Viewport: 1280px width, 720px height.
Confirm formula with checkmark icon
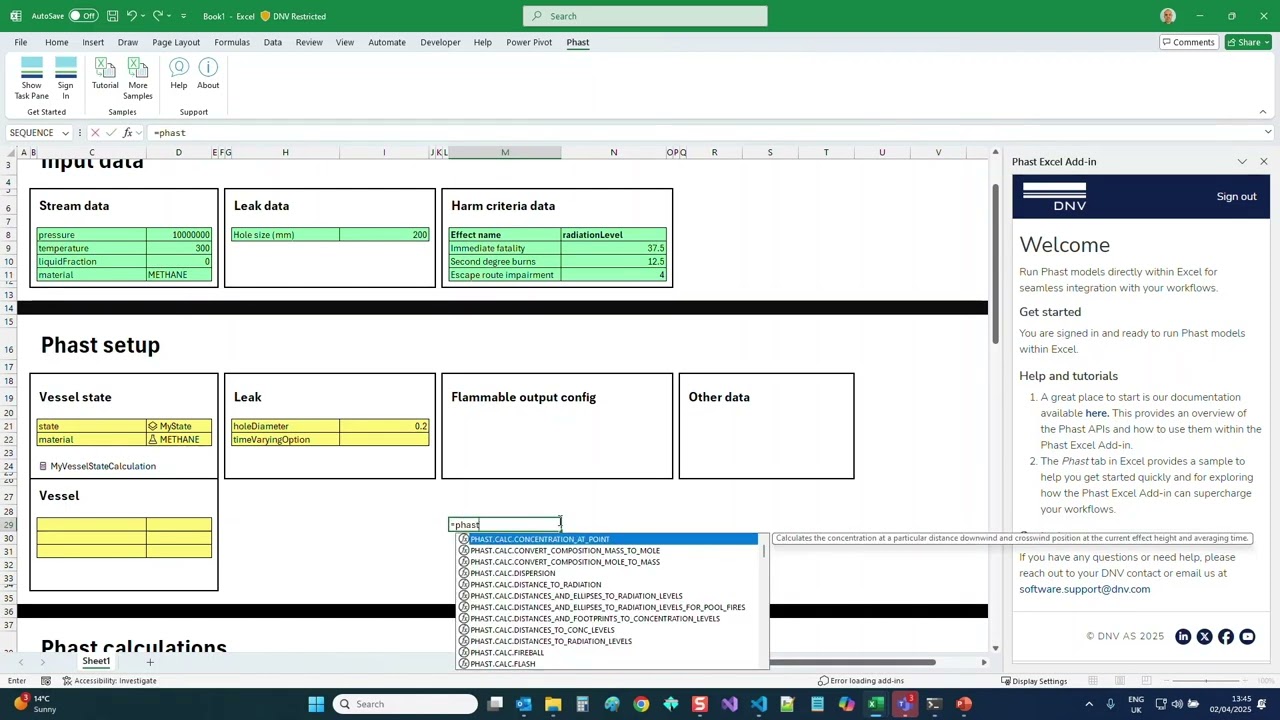coord(112,133)
